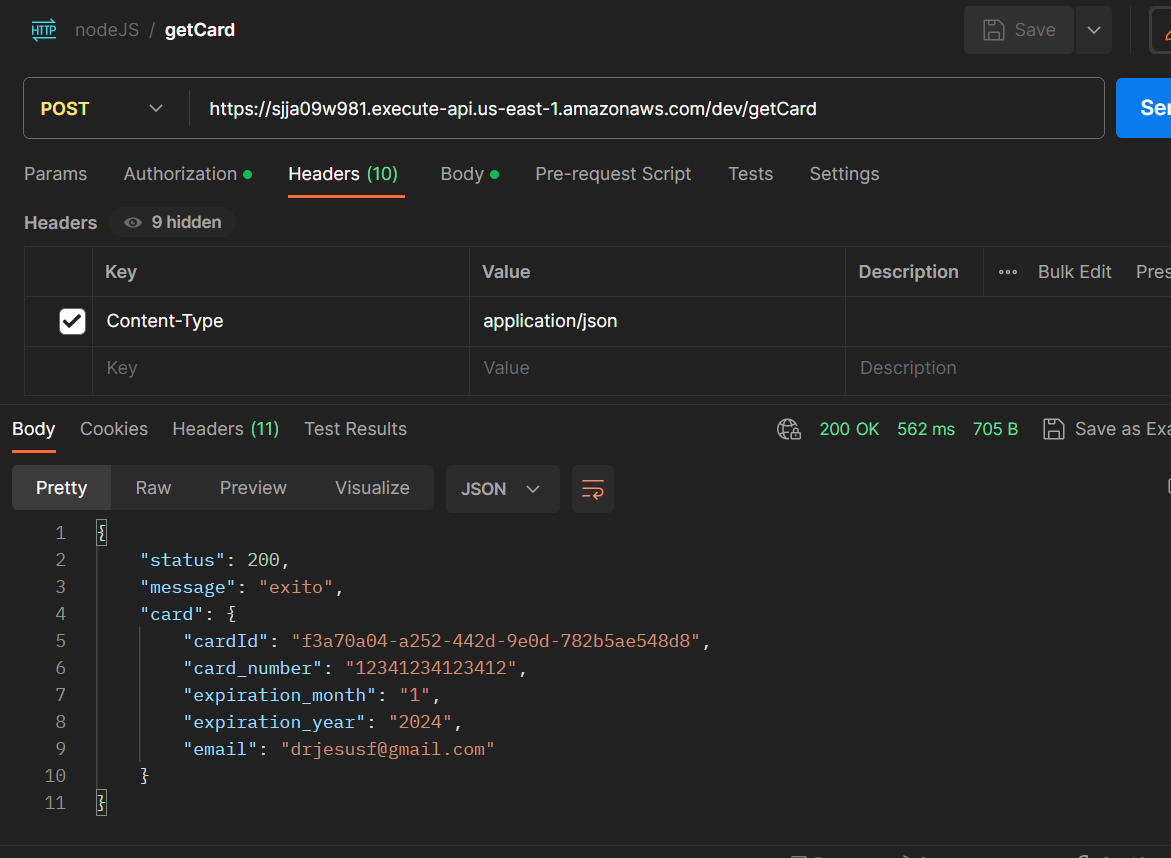The image size is (1171, 858).
Task: Click the Save as Example icon
Action: [x=1053, y=429]
